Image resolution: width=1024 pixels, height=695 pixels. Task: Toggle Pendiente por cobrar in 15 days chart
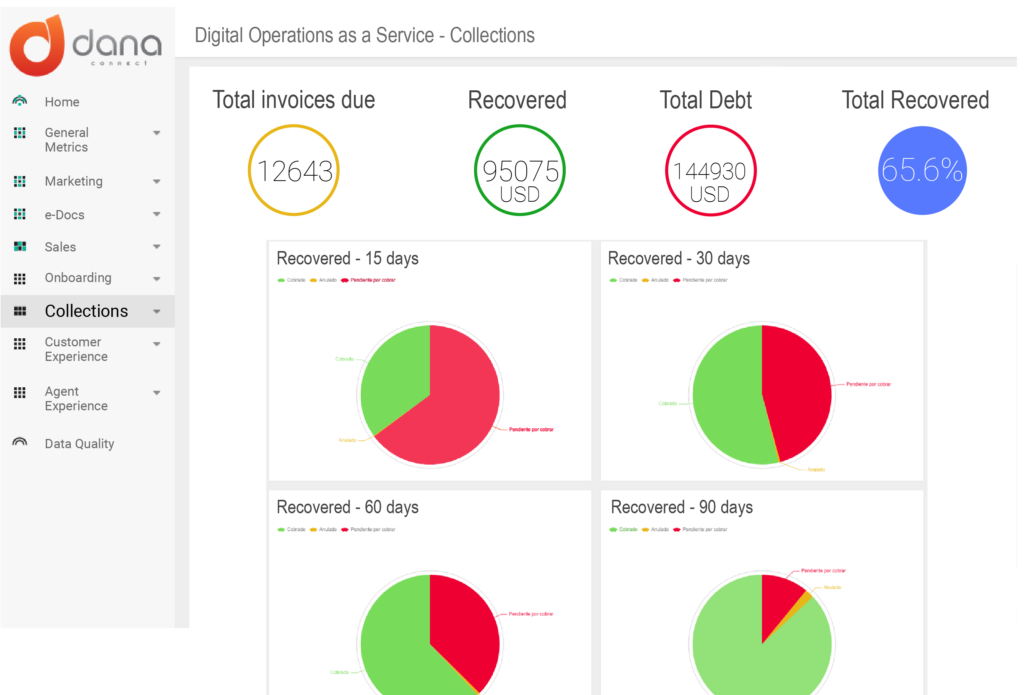click(x=368, y=280)
